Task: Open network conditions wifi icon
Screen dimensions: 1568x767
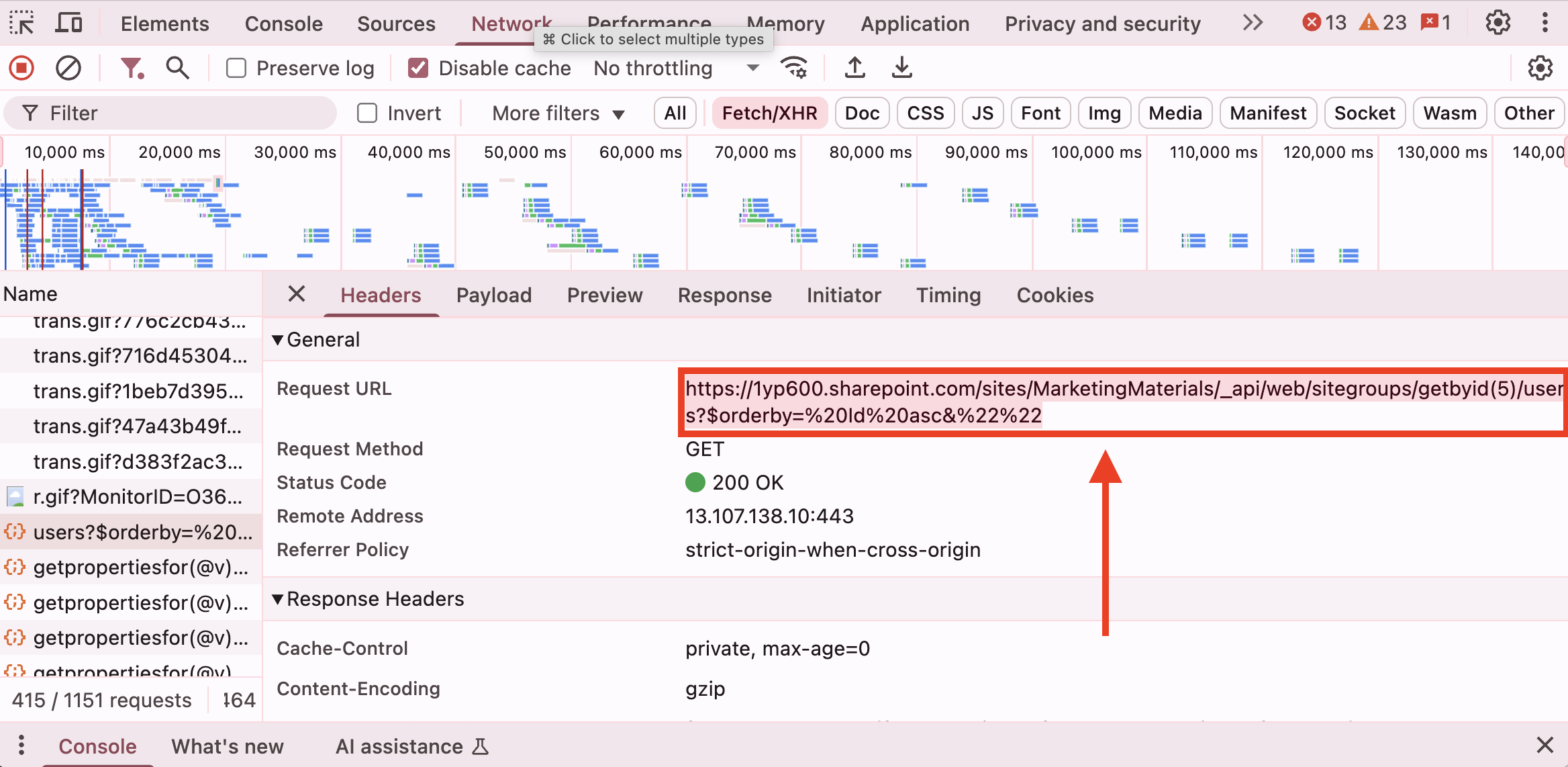Action: click(x=794, y=68)
